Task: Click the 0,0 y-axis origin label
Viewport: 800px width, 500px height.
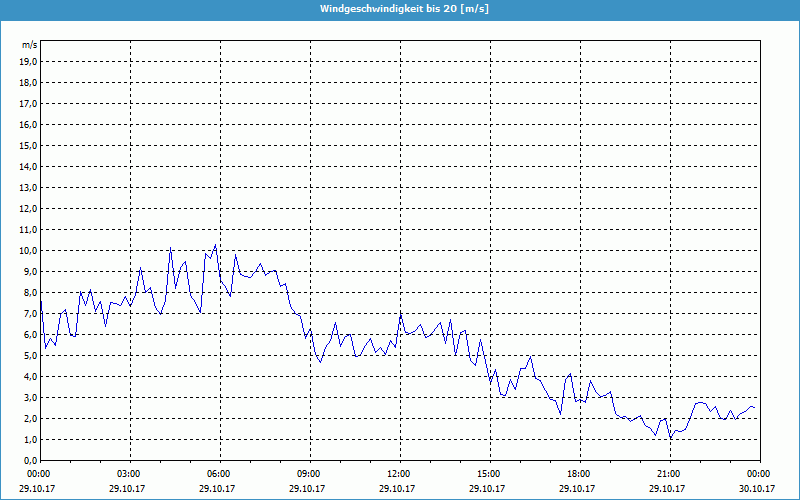Action: pyautogui.click(x=29, y=460)
